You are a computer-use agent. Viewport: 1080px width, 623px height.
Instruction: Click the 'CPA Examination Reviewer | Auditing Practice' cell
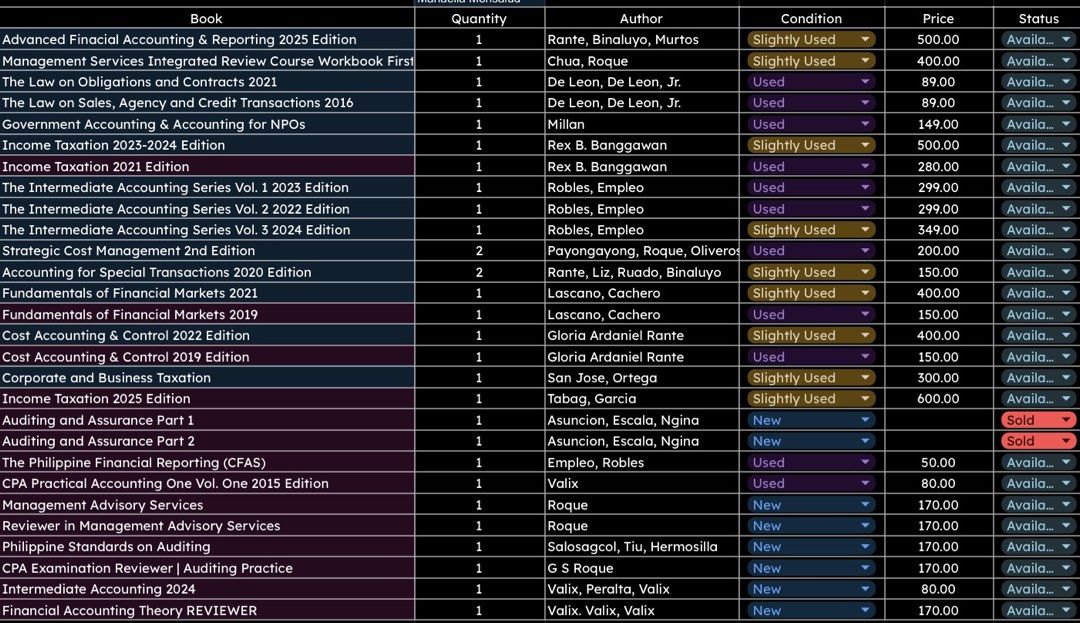[x=207, y=568]
